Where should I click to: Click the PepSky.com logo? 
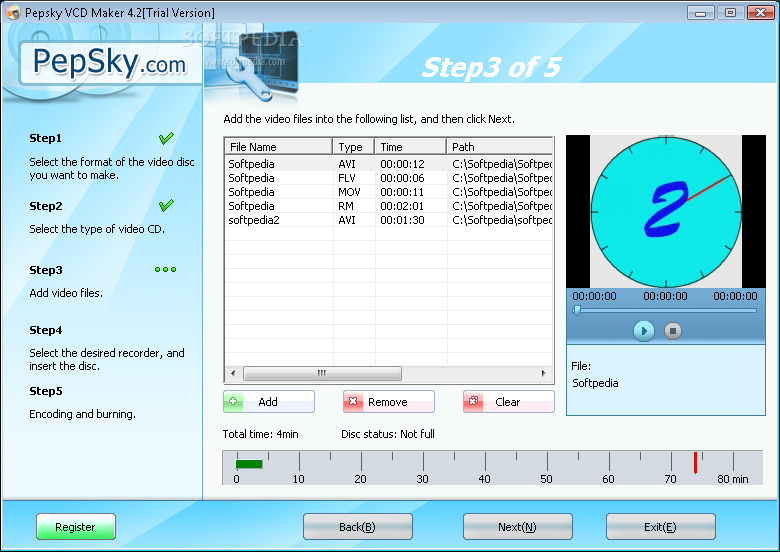[x=109, y=63]
